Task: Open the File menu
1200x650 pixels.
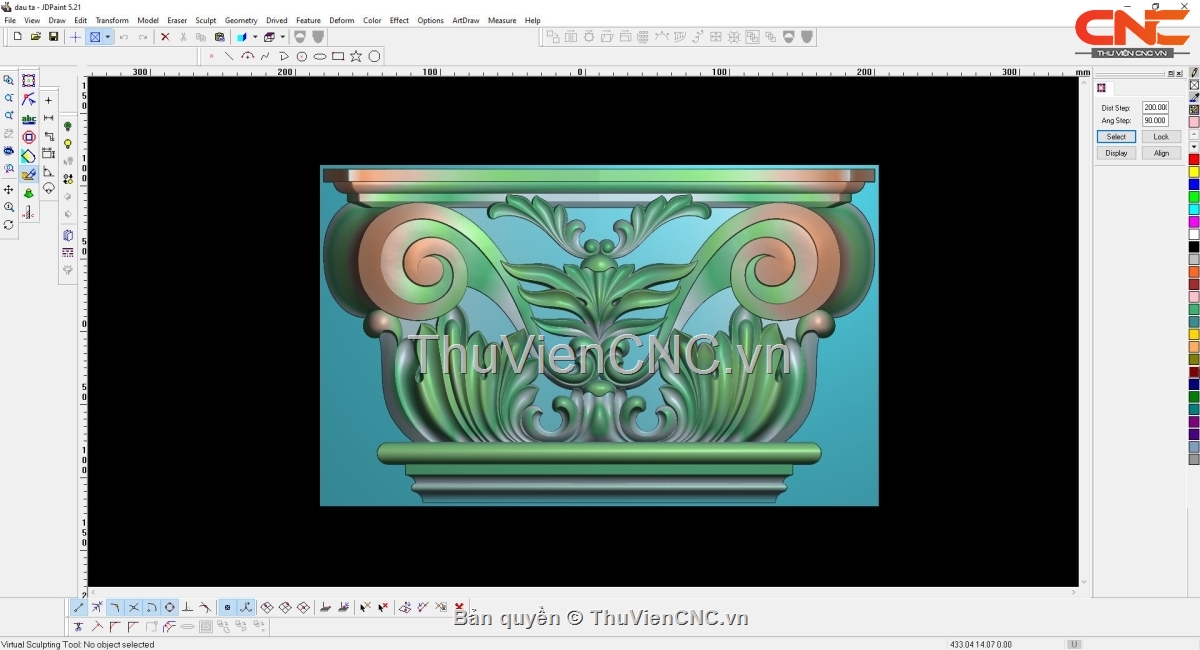Action: coord(10,20)
